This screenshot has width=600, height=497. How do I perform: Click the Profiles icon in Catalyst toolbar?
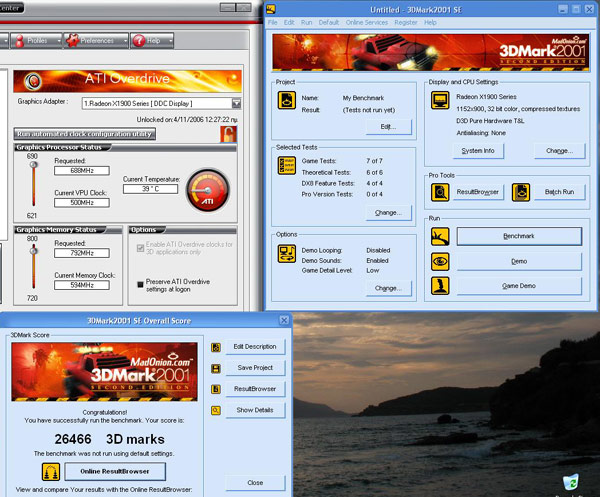(20, 41)
